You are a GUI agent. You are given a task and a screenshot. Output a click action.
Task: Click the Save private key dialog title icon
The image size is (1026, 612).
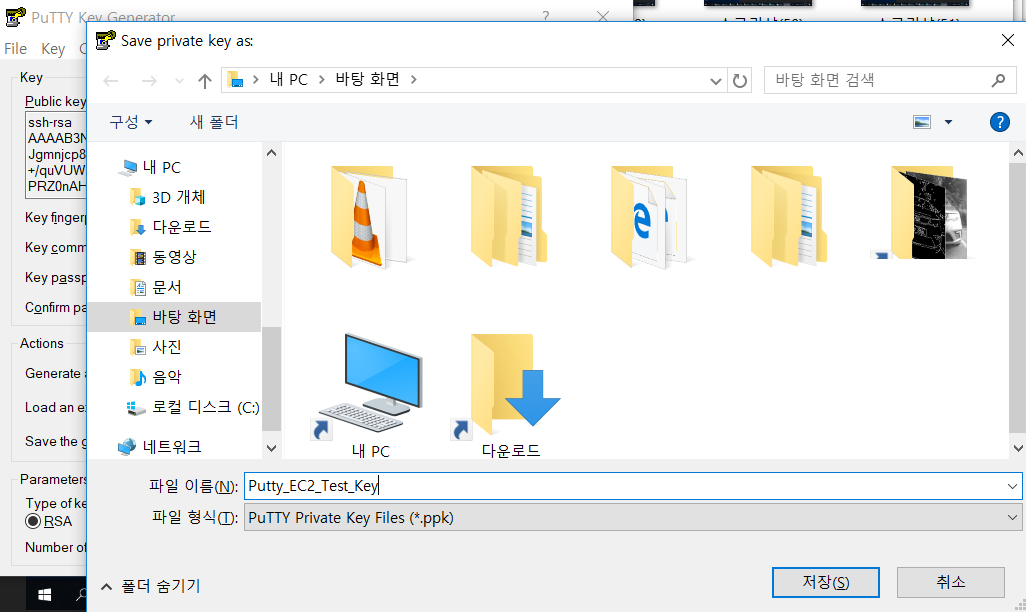tap(105, 41)
